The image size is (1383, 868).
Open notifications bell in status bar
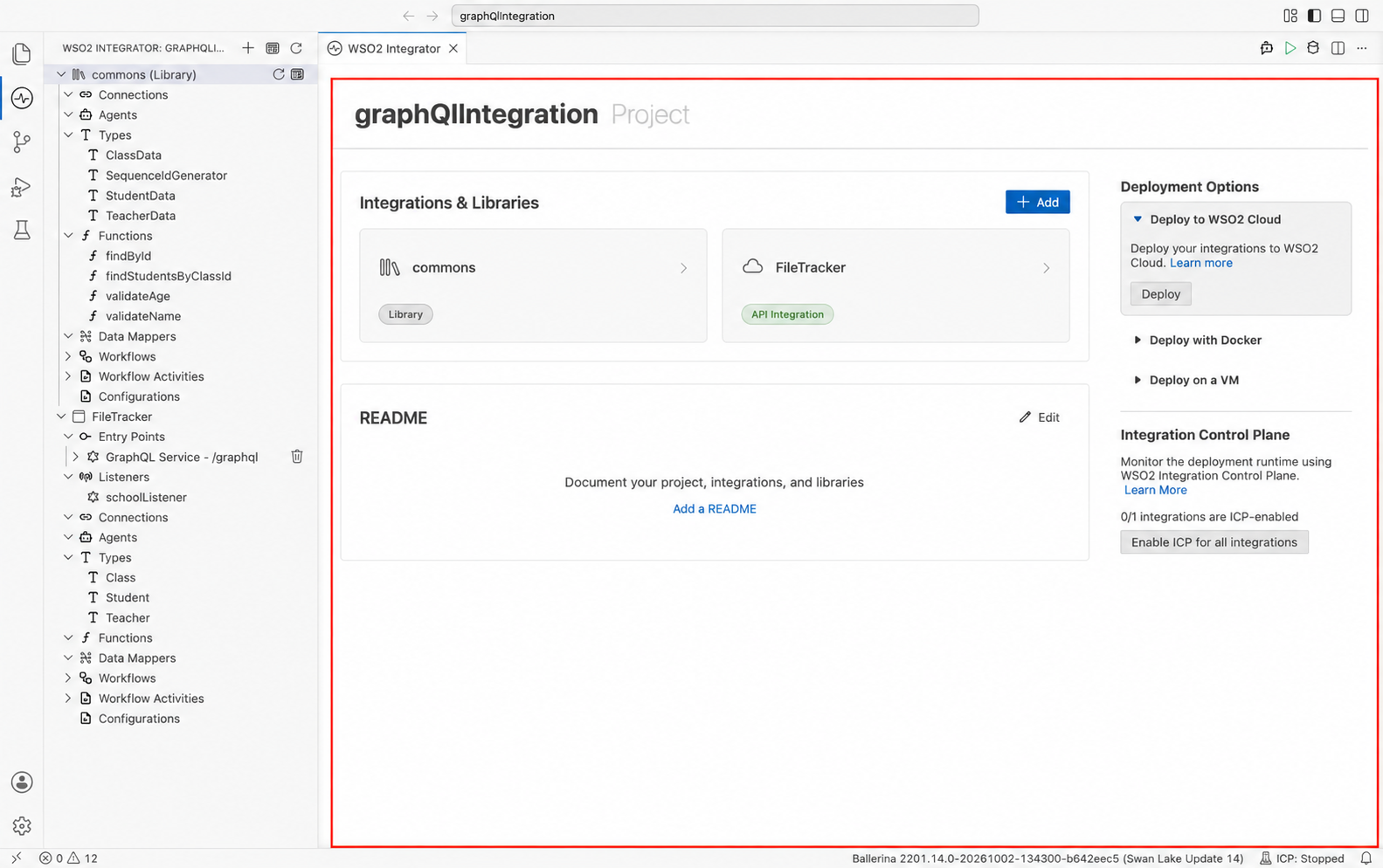point(1366,858)
